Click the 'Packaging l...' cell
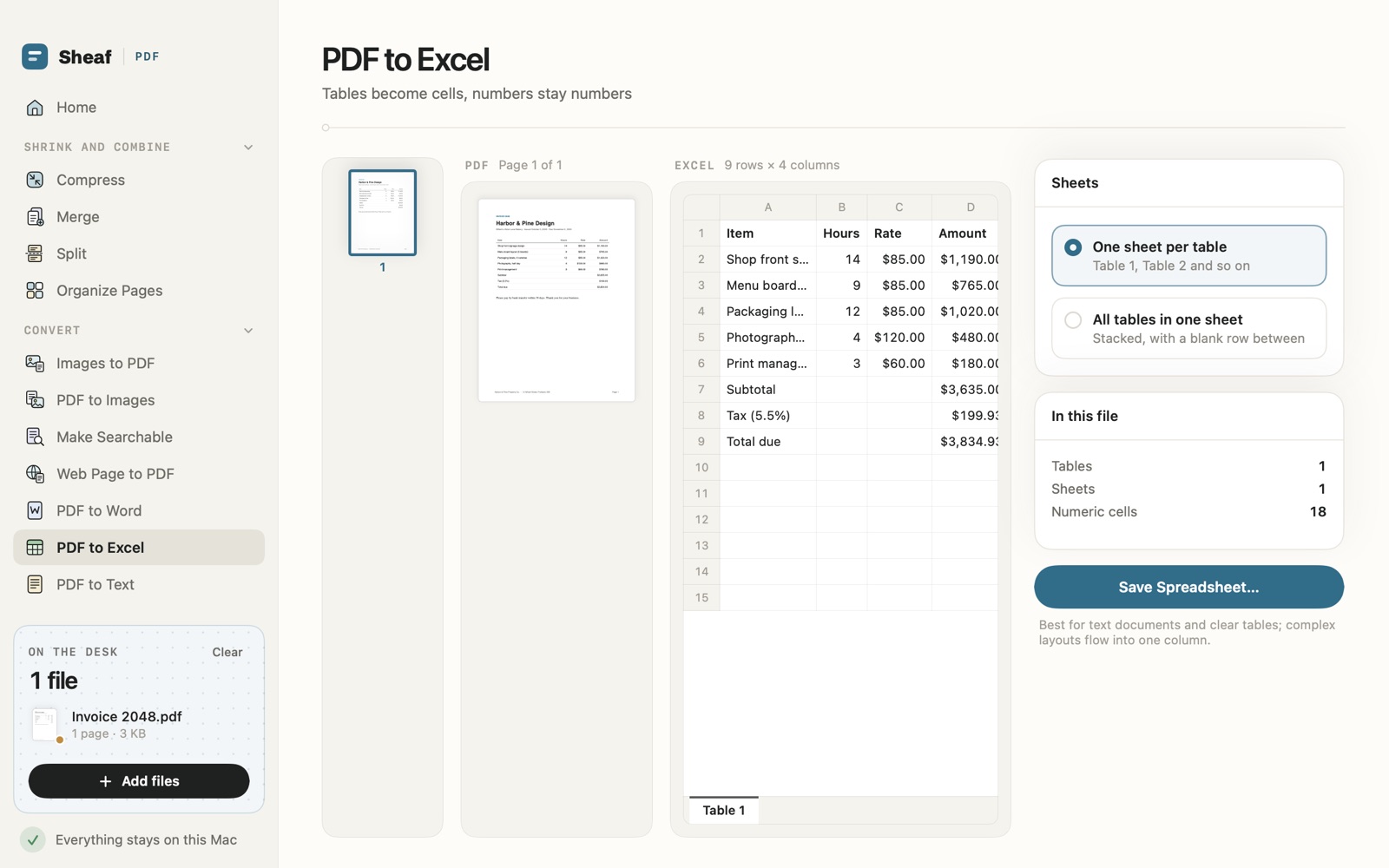The height and width of the screenshot is (868, 1389). pos(767,312)
